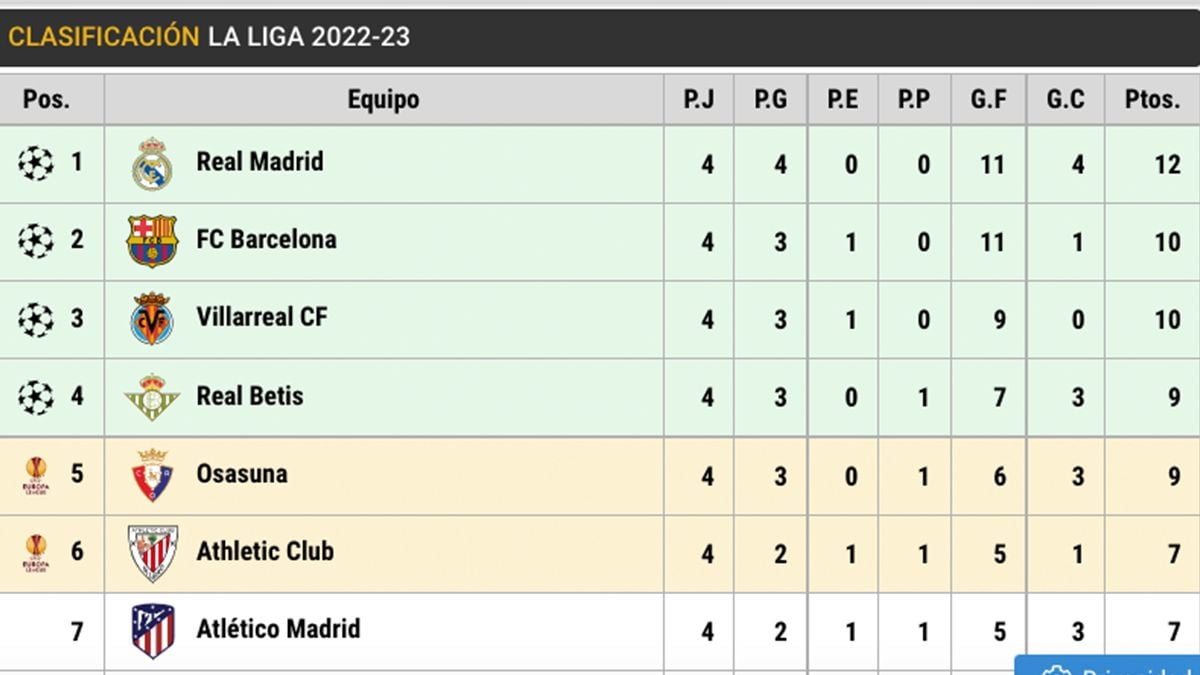The image size is (1200, 675).
Task: Click the G.F column header
Action: pyautogui.click(x=988, y=99)
